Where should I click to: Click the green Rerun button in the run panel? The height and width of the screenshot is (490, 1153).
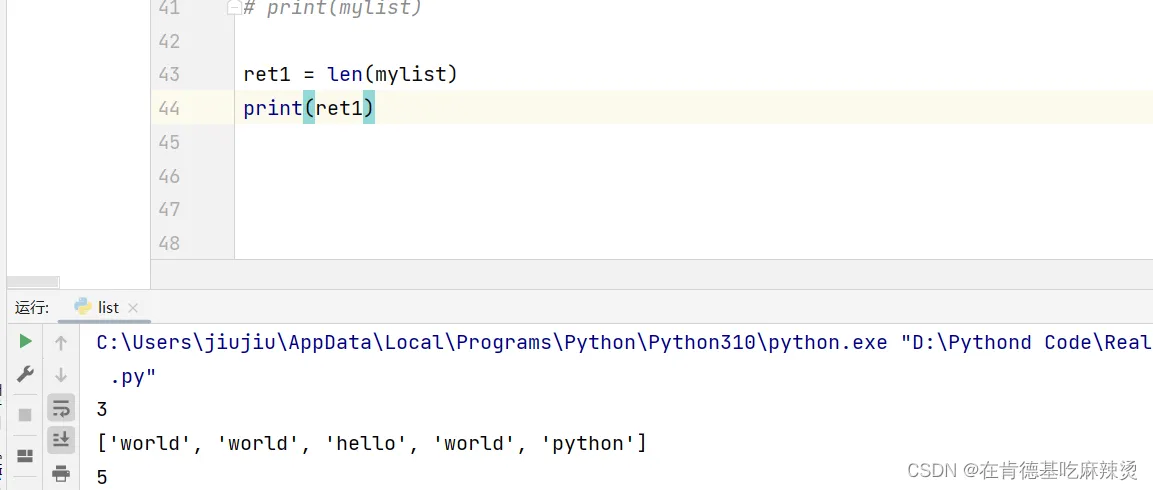coord(26,342)
